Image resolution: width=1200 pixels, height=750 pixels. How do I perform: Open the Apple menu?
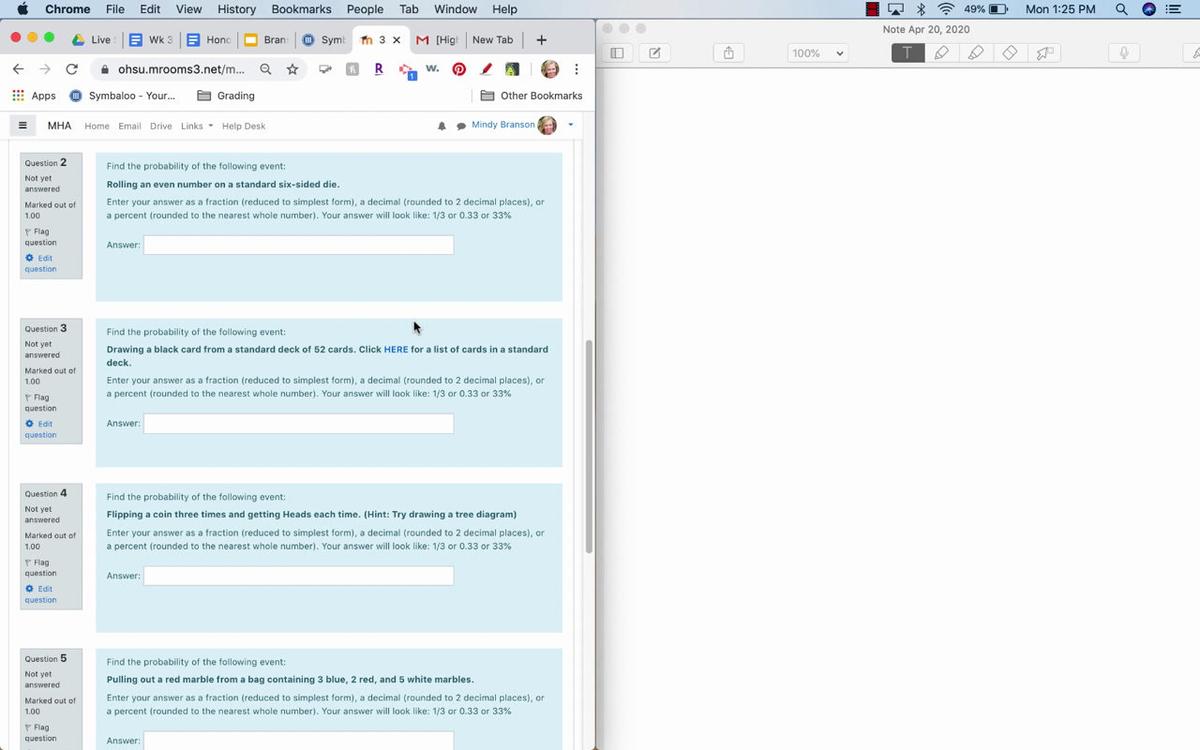click(22, 9)
